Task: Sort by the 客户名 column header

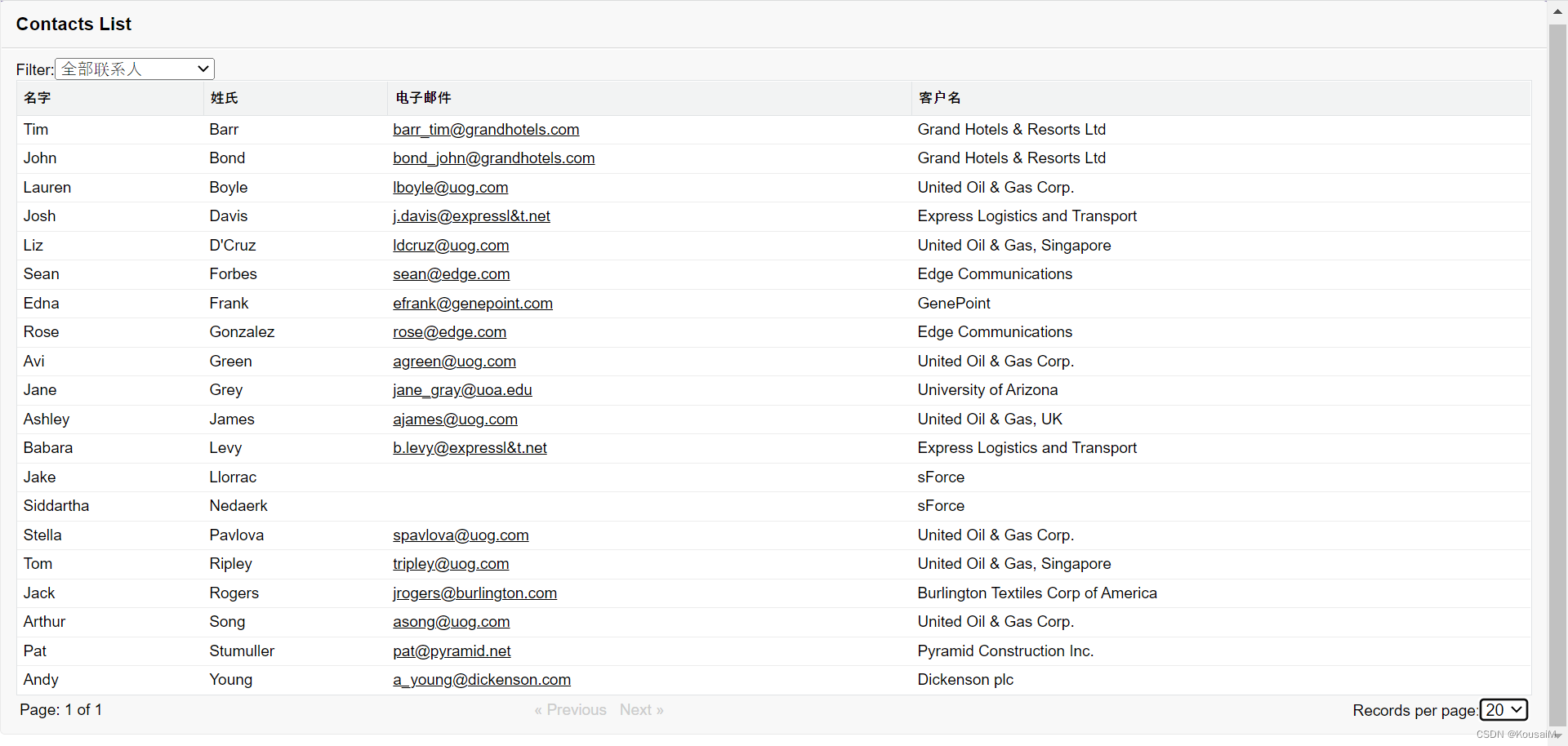Action: point(938,98)
